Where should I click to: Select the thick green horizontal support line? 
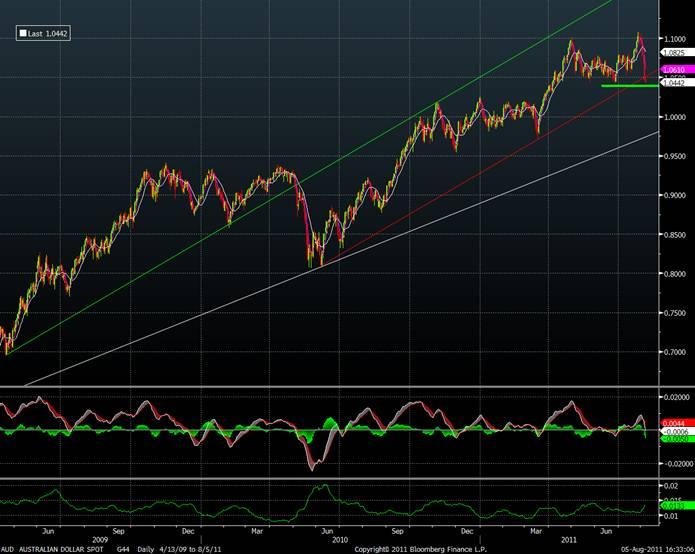[x=629, y=86]
